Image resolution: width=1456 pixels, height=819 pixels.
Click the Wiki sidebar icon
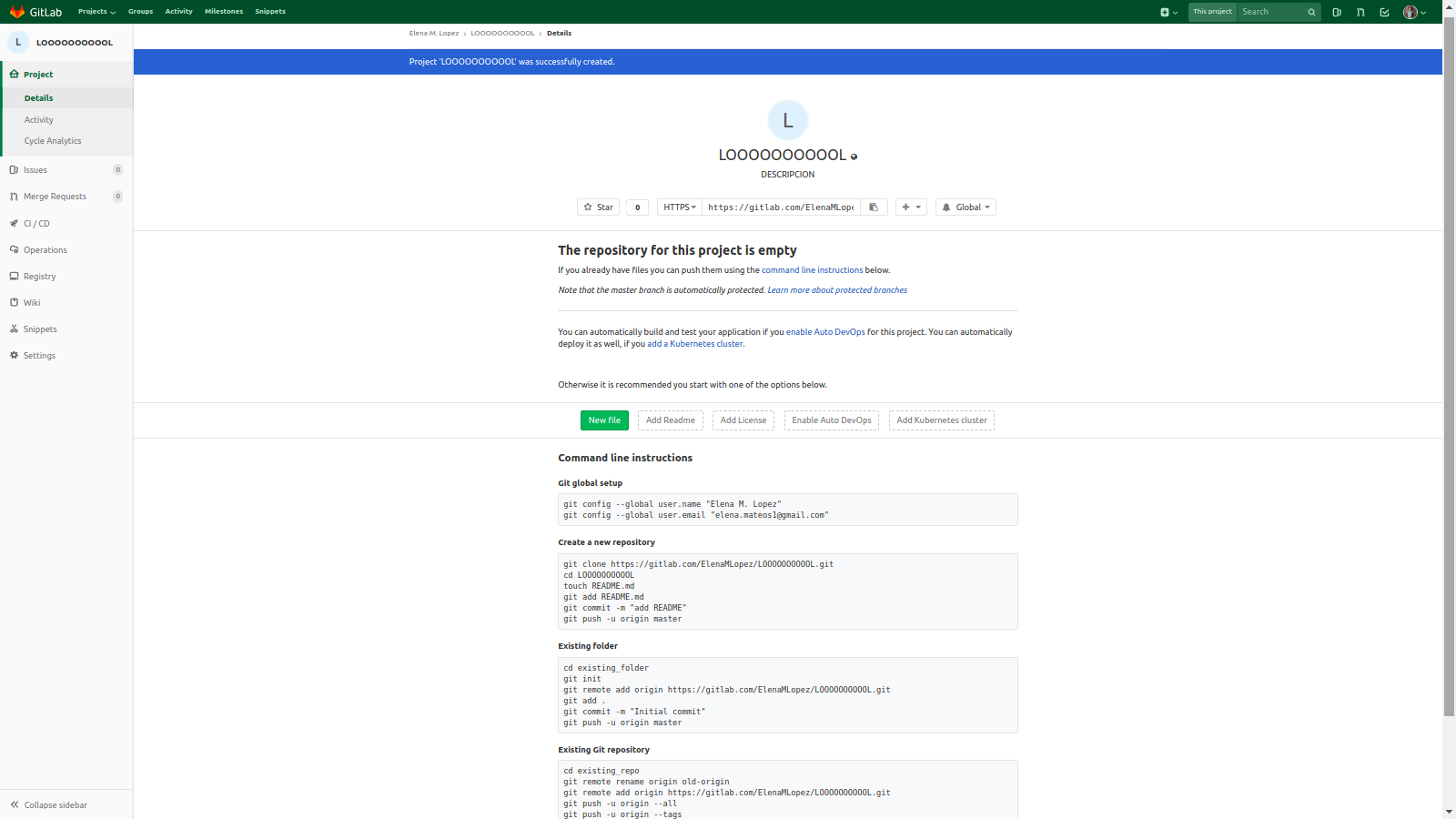pos(14,302)
